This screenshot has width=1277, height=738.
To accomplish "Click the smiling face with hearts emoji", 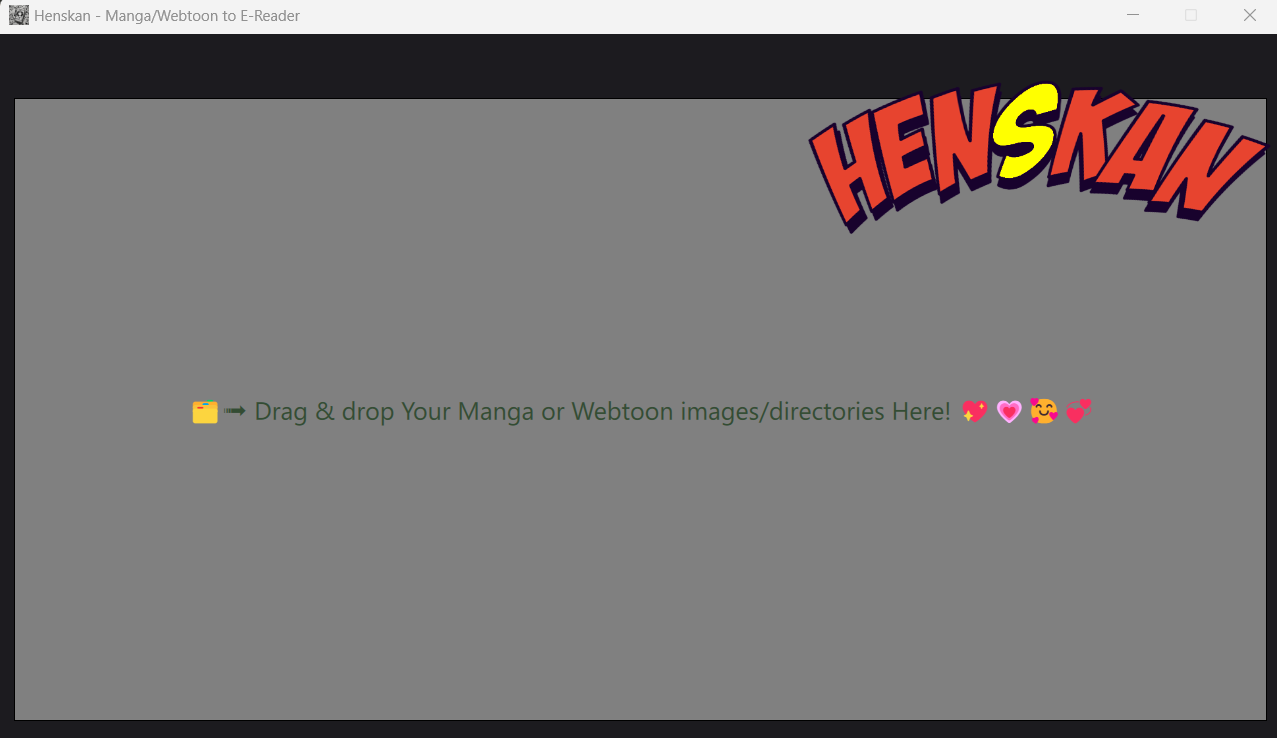I will coord(1043,411).
